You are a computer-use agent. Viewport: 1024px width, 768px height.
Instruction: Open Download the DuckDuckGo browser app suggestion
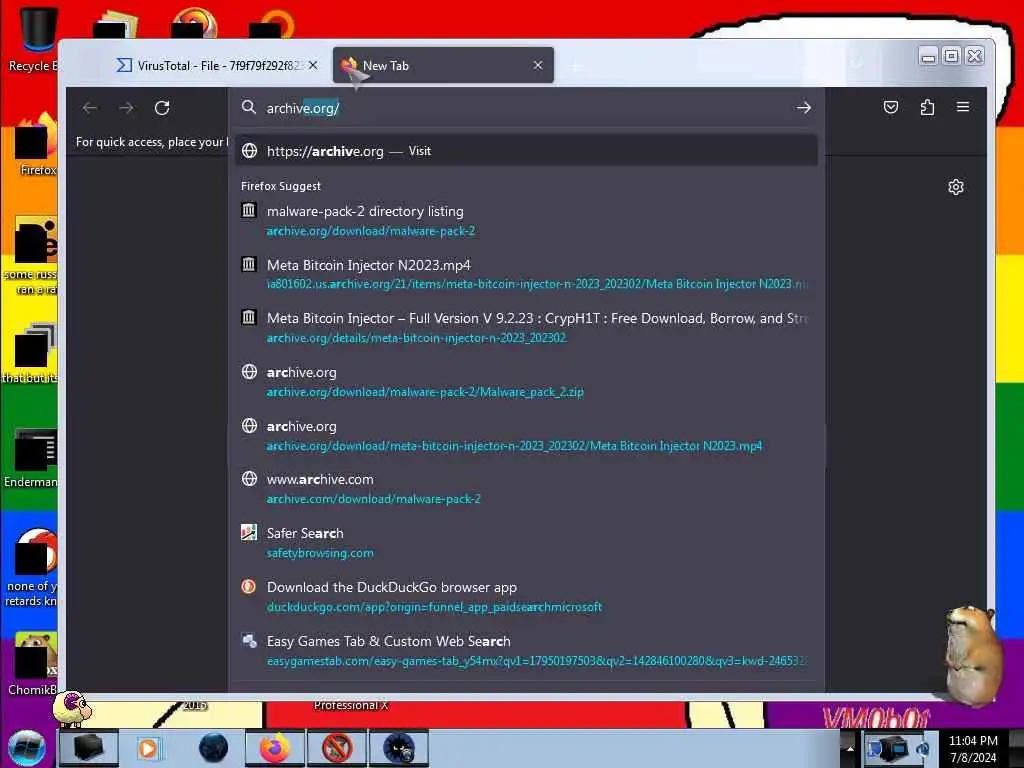pyautogui.click(x=526, y=596)
